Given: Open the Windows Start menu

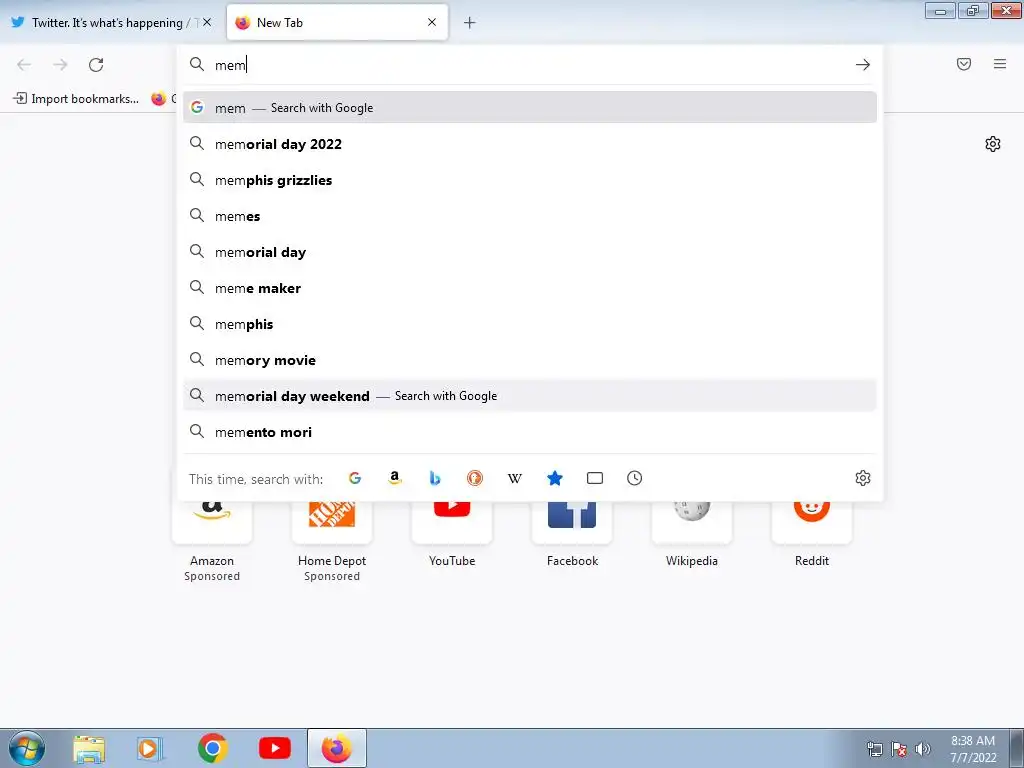Looking at the screenshot, I should [27, 748].
